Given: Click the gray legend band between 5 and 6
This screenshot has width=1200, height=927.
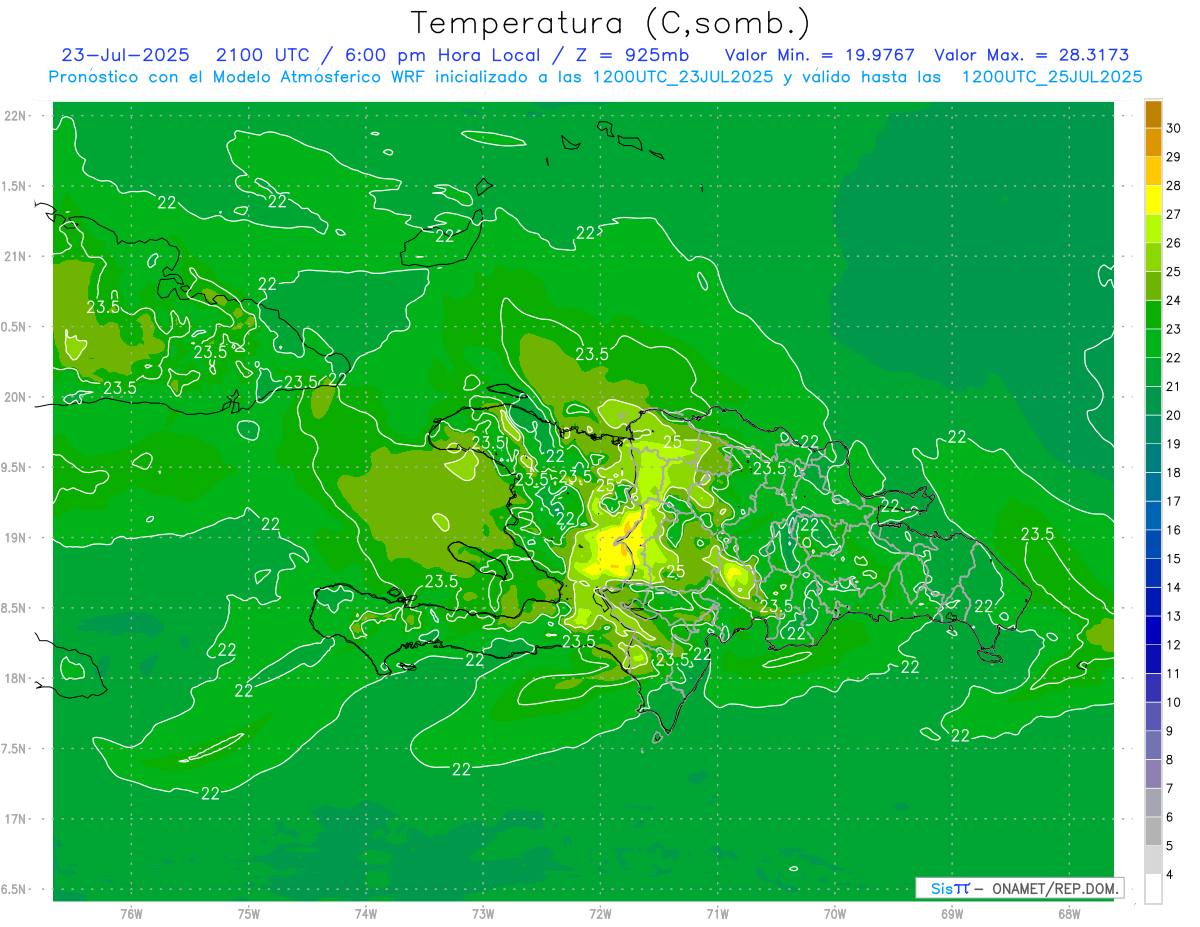Looking at the screenshot, I should (1153, 831).
